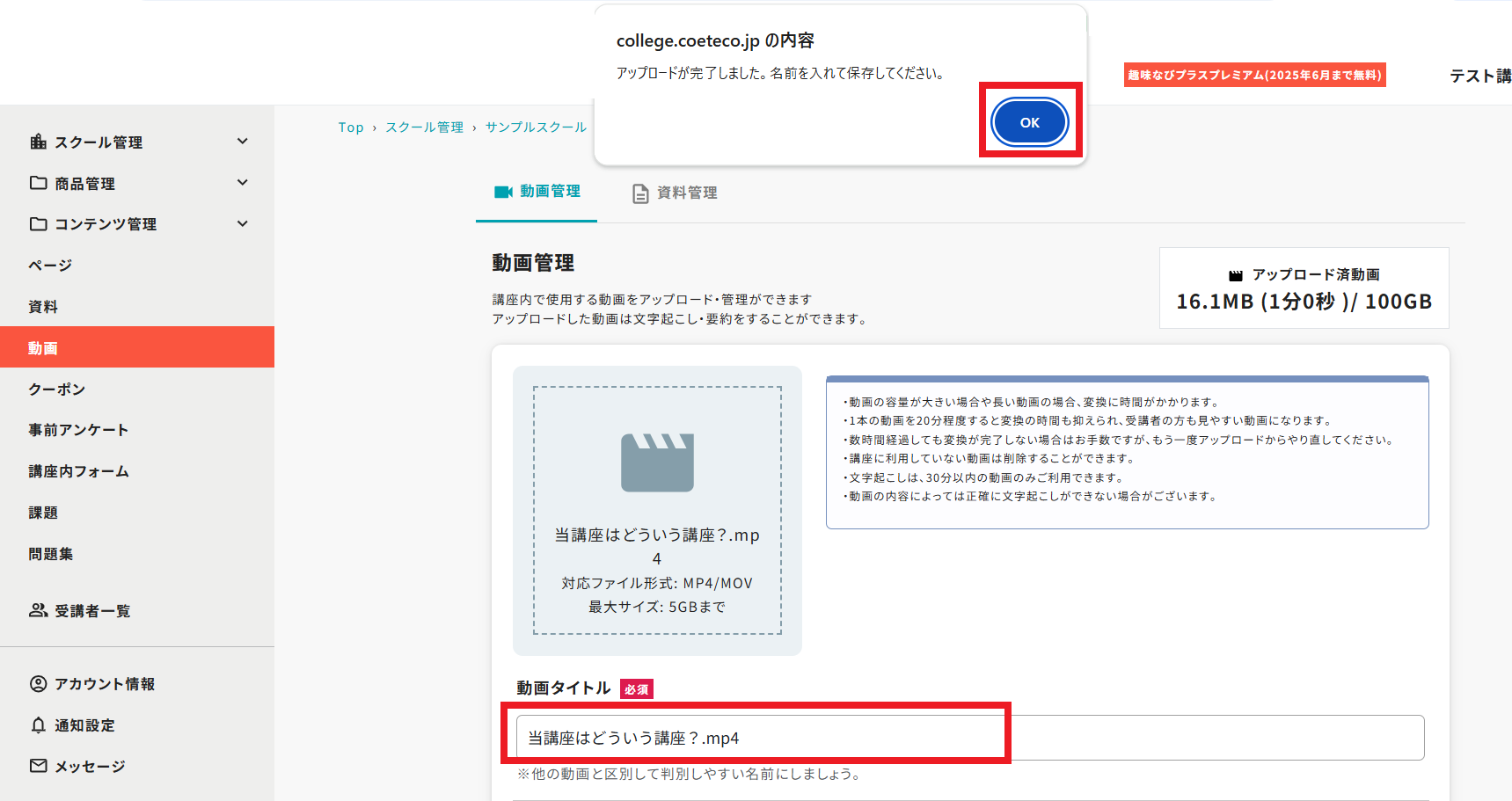1512x801 pixels.
Task: Click the 通知設定 bell icon
Action: tap(39, 725)
